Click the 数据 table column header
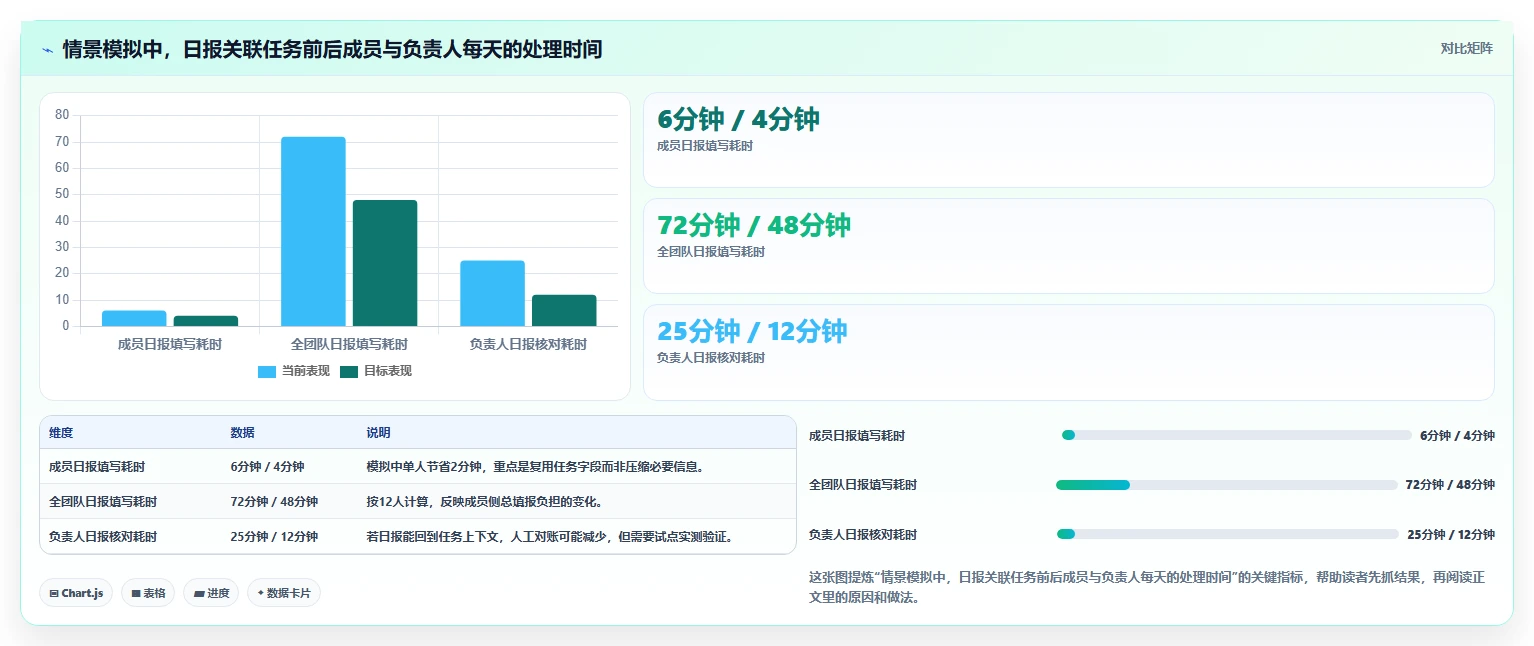The height and width of the screenshot is (646, 1534). (x=242, y=433)
